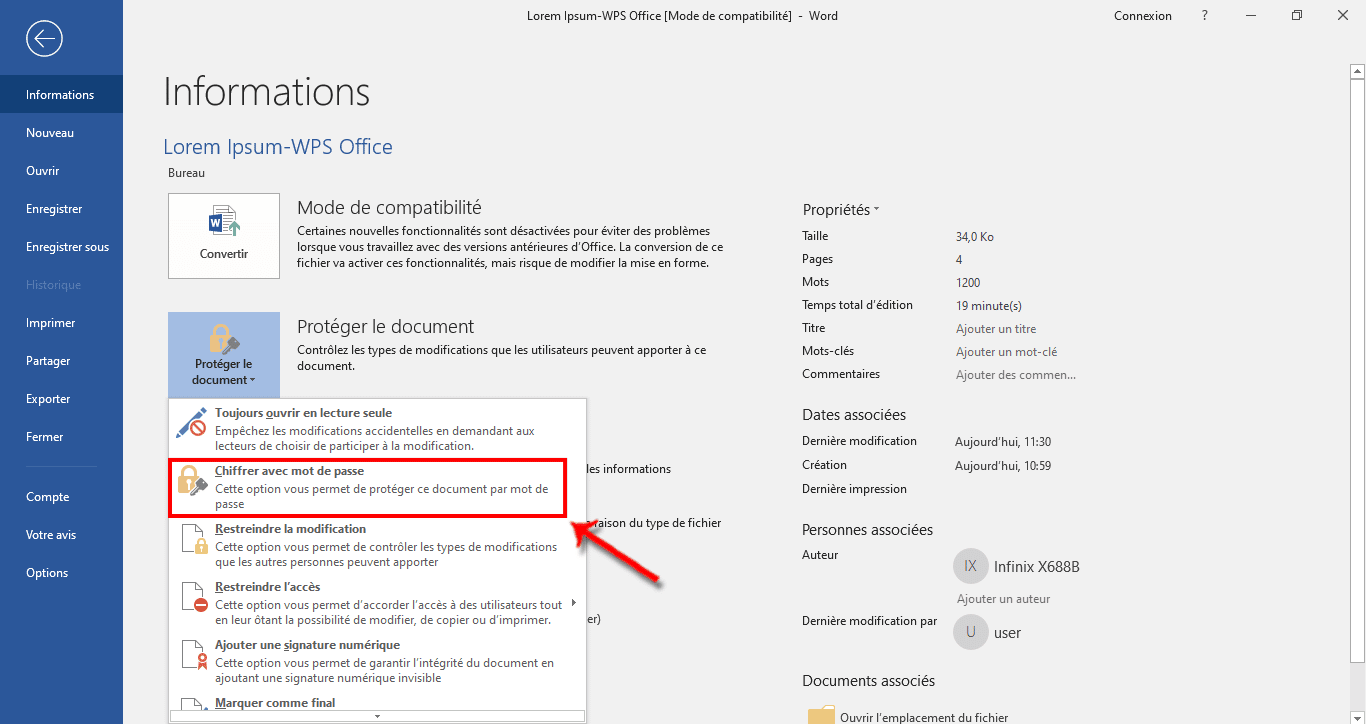Click the Pages value 4
Viewport: 1366px width, 724px height.
(959, 260)
